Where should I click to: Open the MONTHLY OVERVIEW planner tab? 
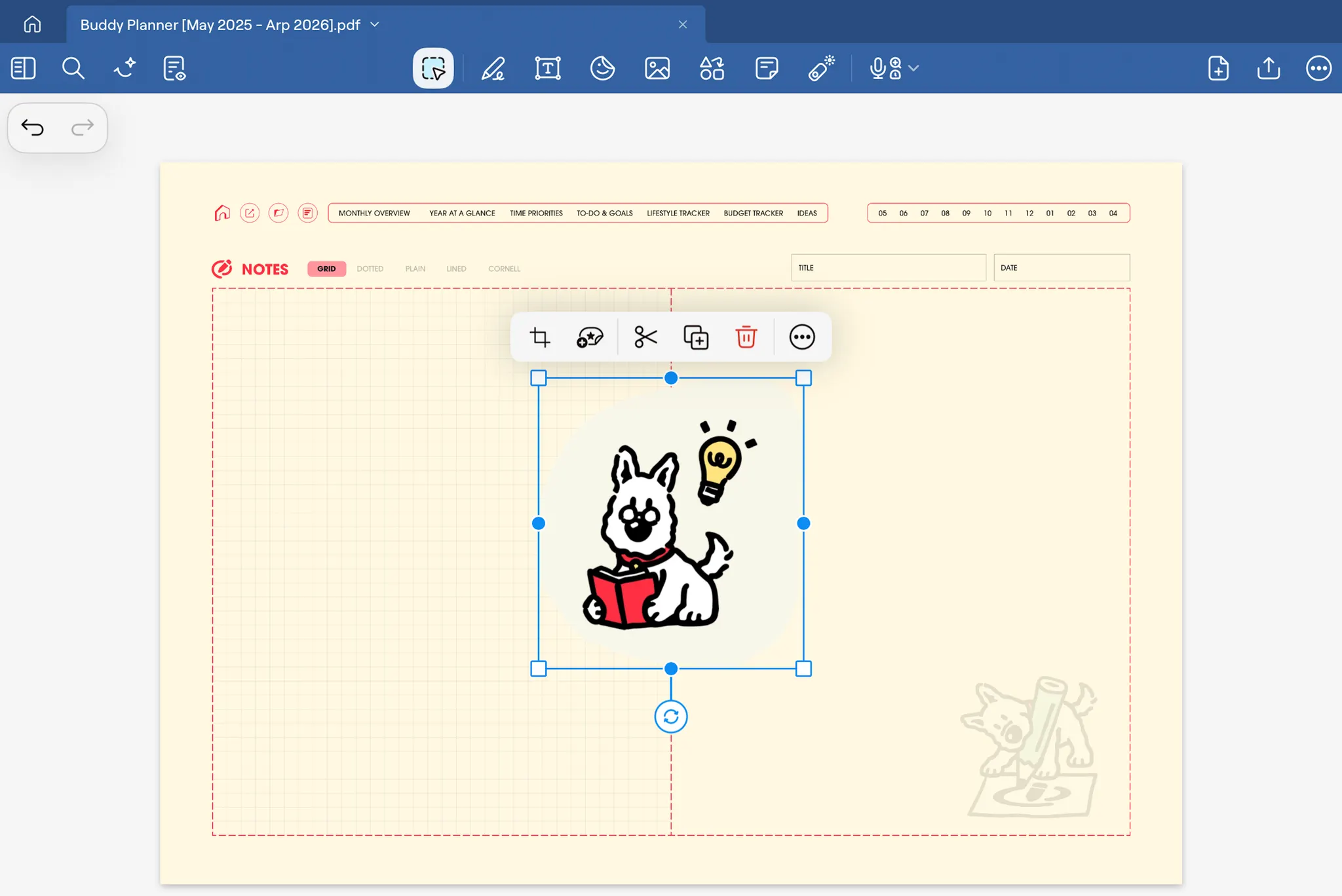click(x=374, y=214)
